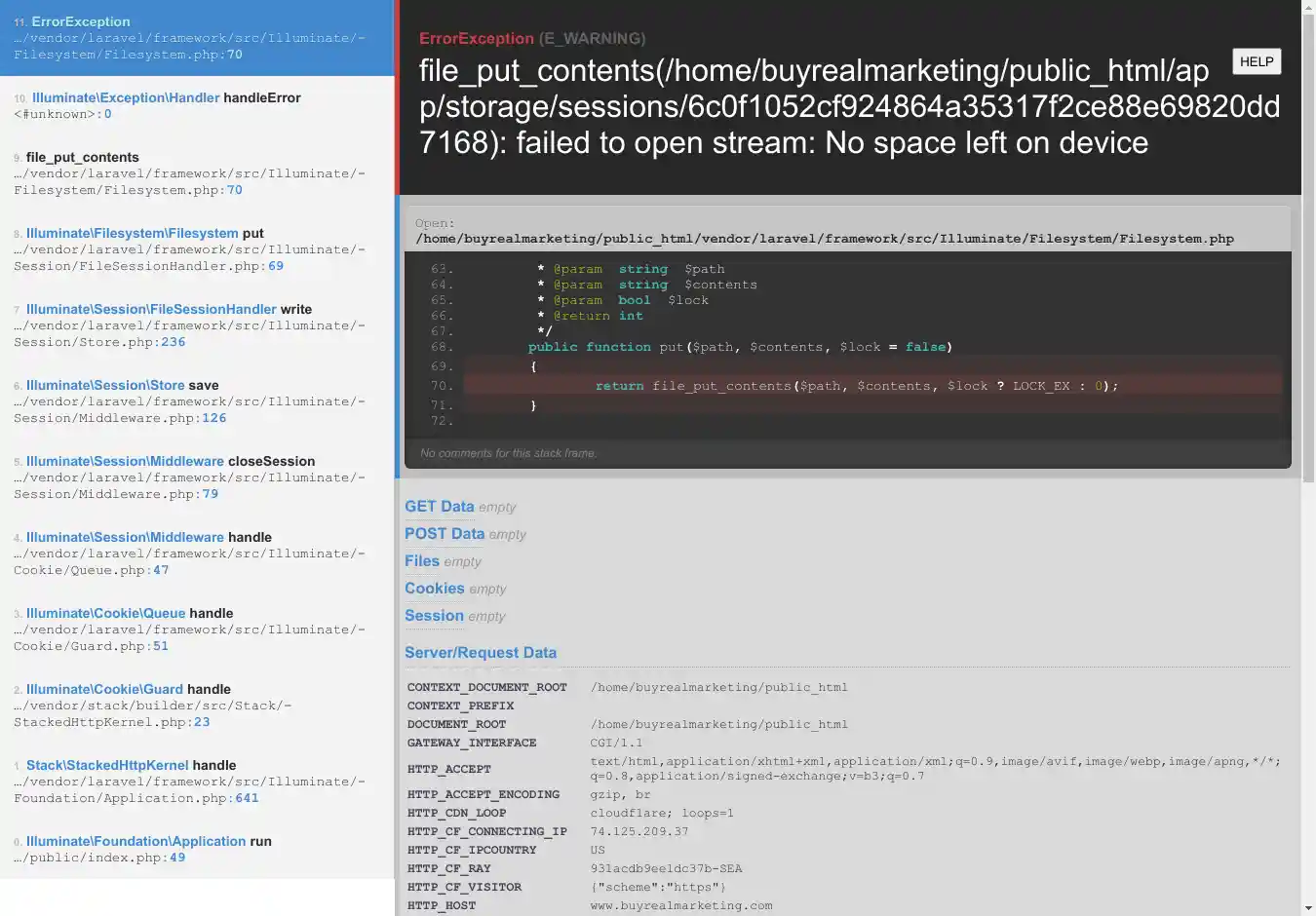Viewport: 1316px width, 916px height.
Task: Click the Server/Request Data heading
Action: [481, 653]
